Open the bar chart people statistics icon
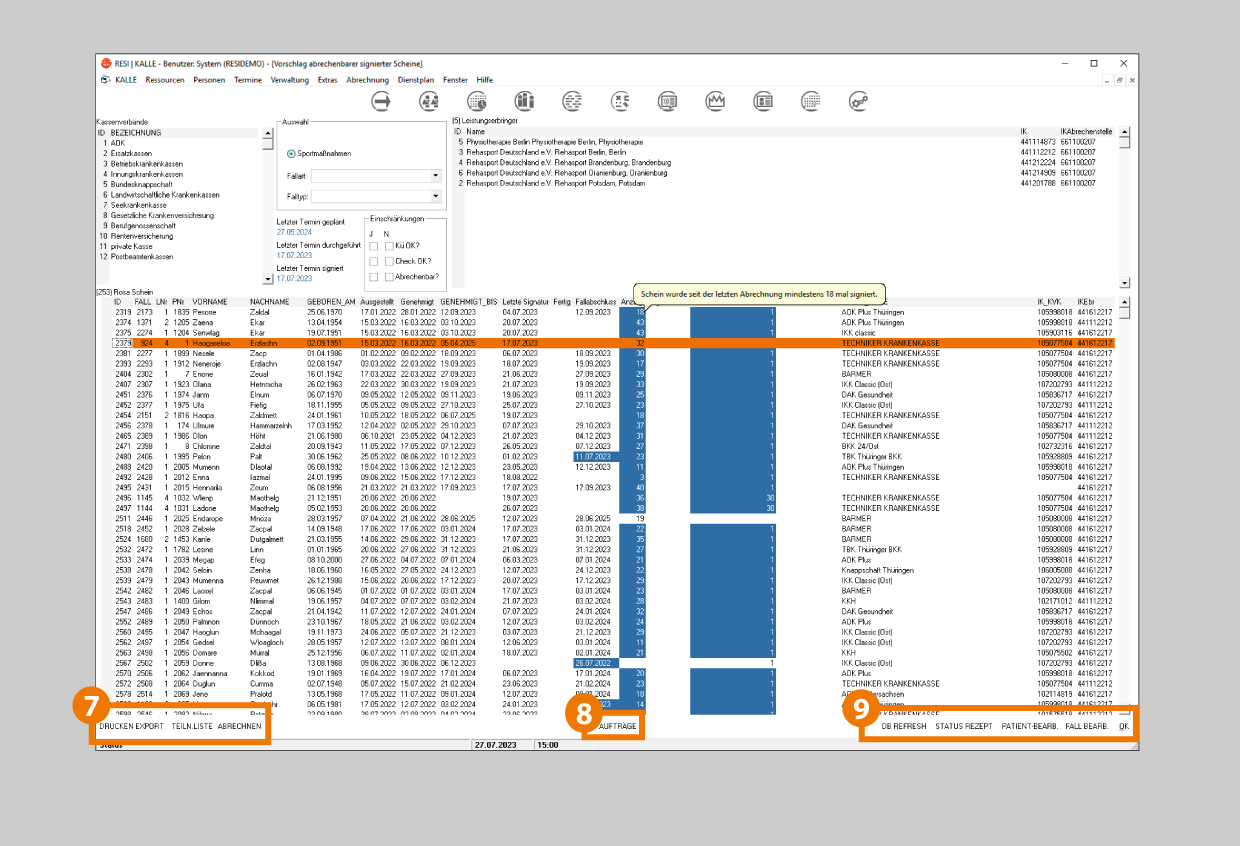Screen dimensions: 1240x846 click(525, 101)
